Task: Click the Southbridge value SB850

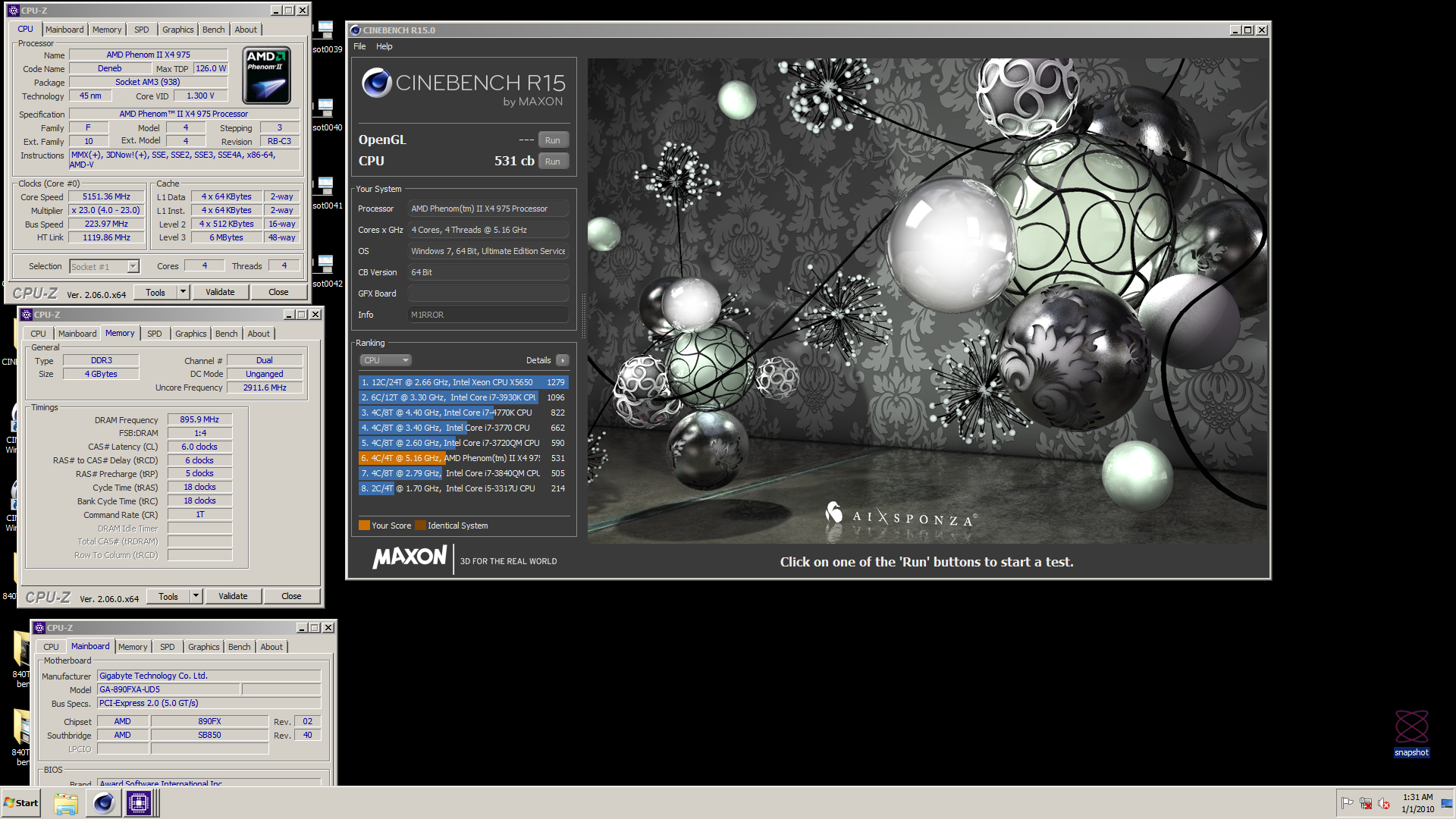Action: [209, 735]
